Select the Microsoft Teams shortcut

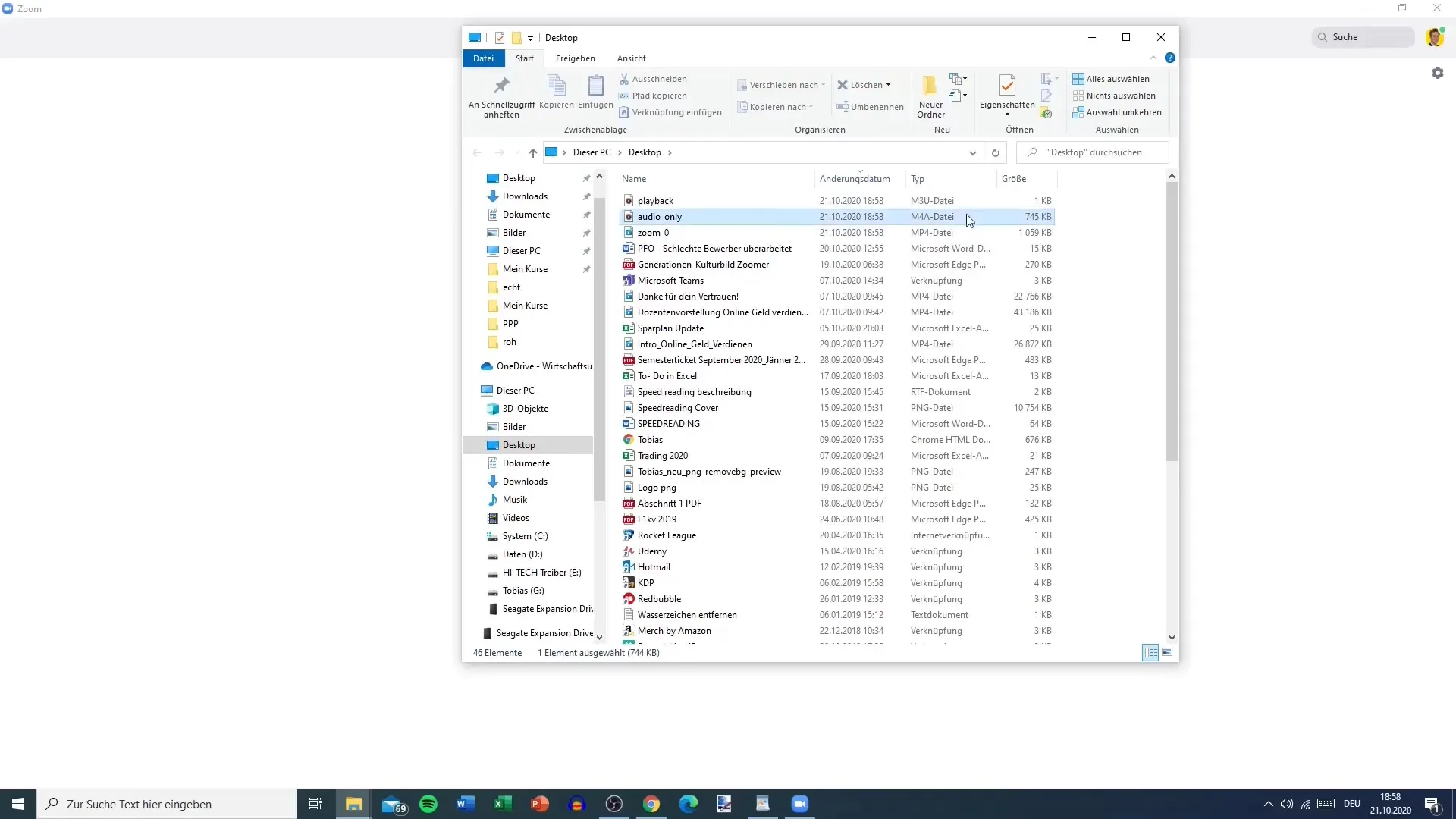[837, 281]
